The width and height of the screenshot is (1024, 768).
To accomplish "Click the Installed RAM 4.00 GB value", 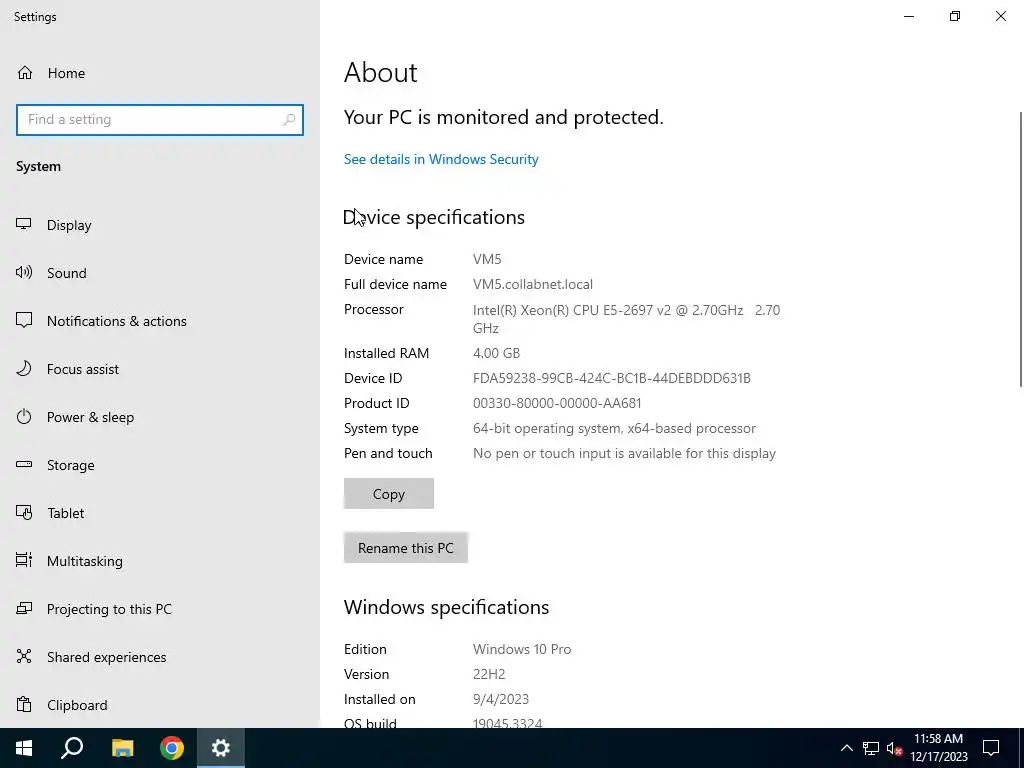I will [496, 353].
